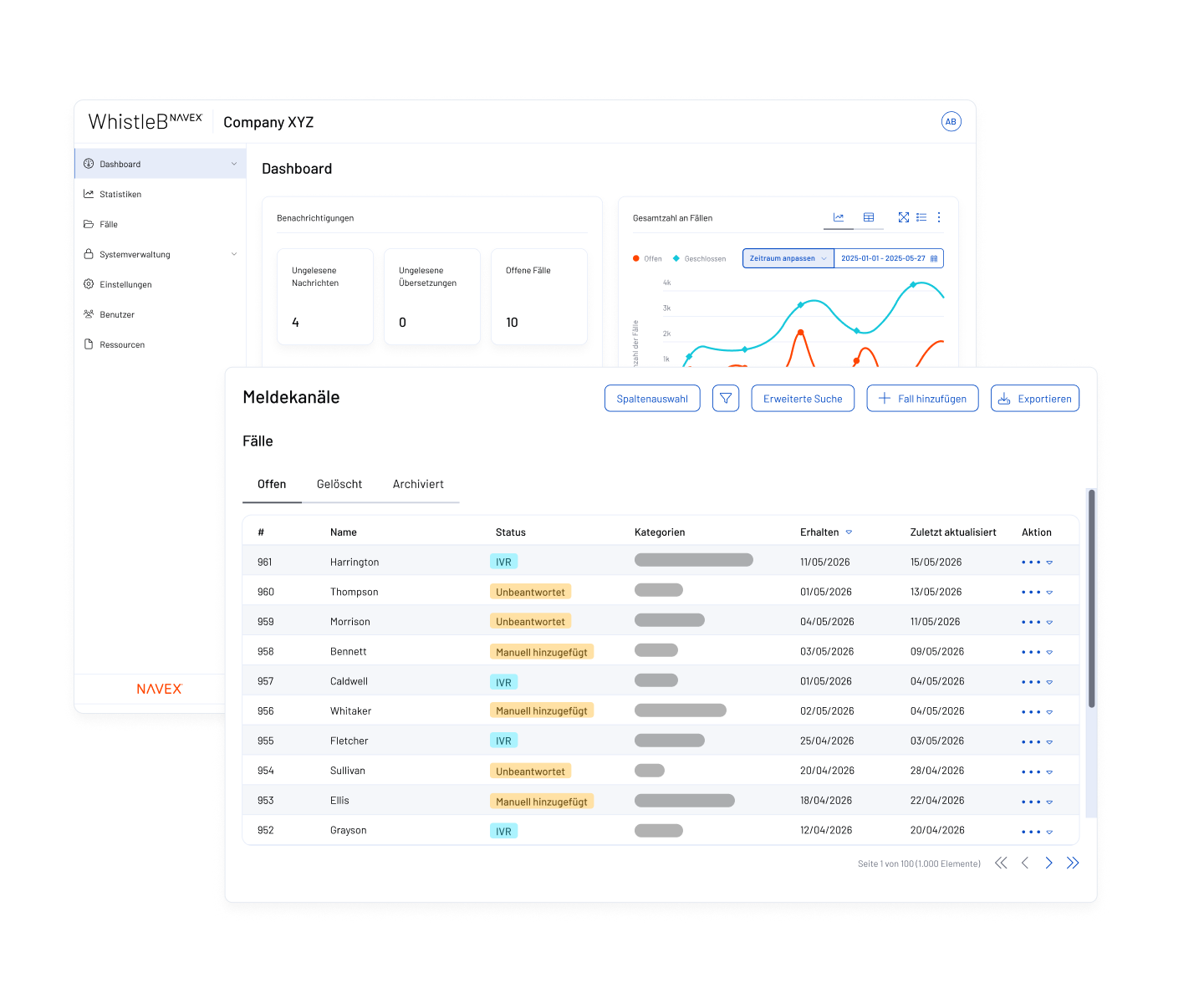Go to first page of cases
1204x1003 pixels.
1001,863
